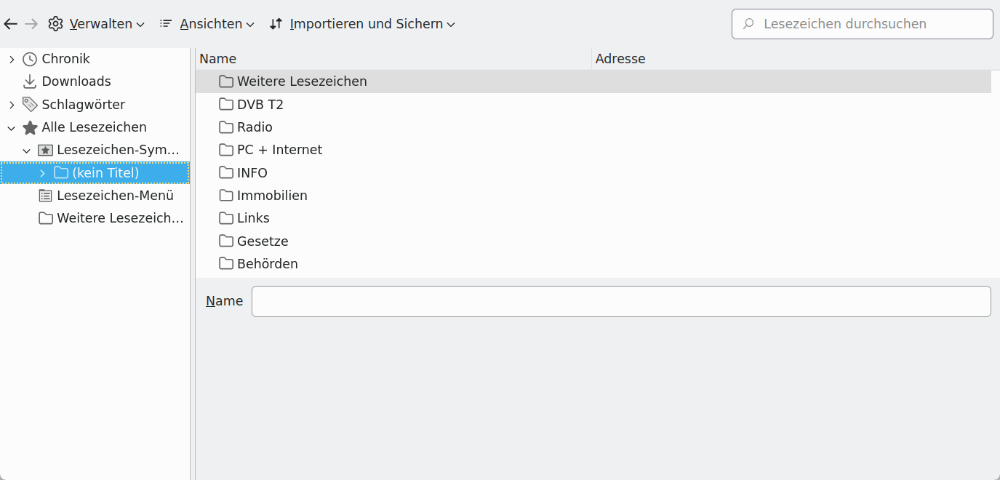The height and width of the screenshot is (480, 1000).
Task: Click the forward arrow navigation icon
Action: click(31, 23)
